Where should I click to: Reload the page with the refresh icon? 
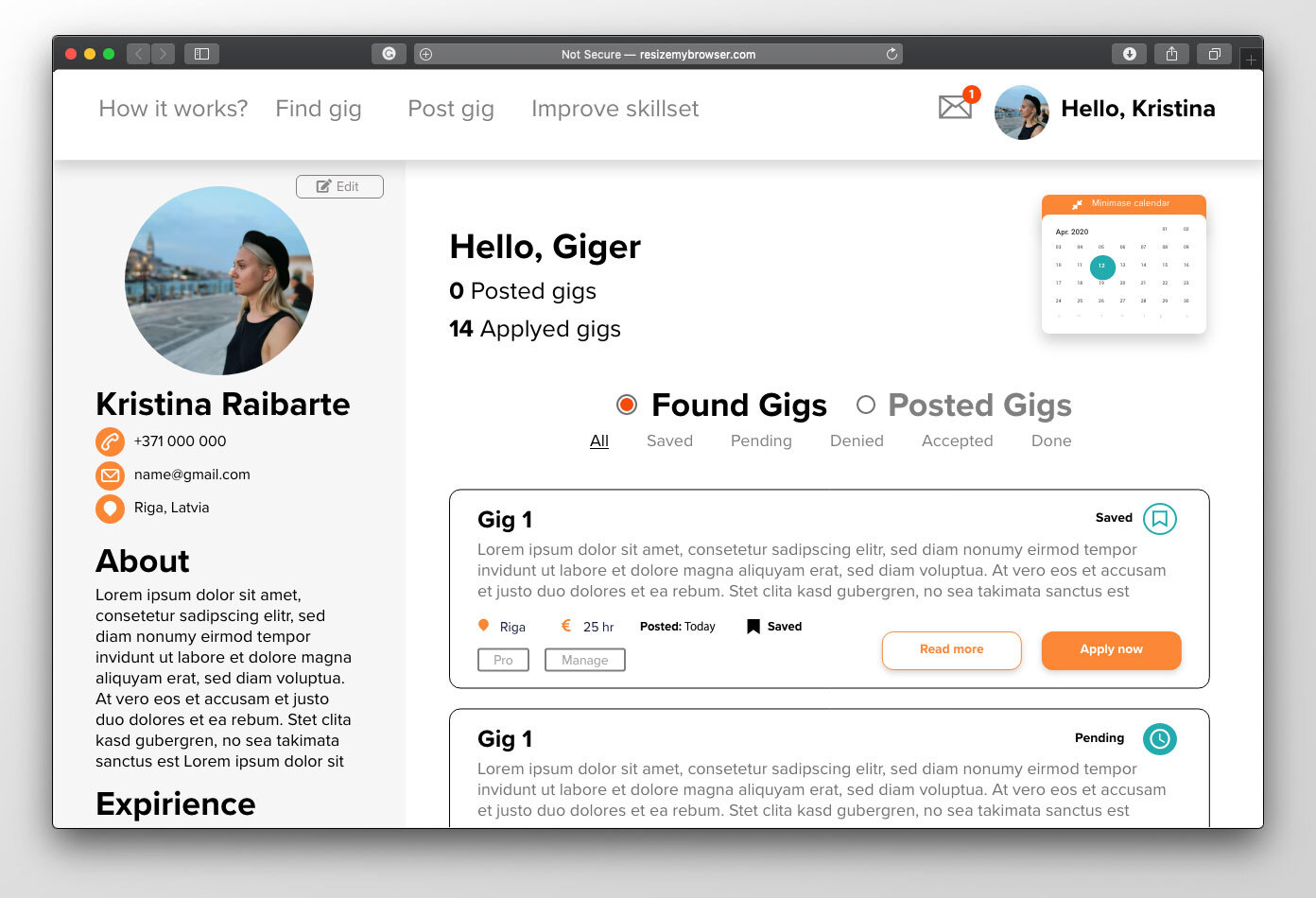point(892,54)
